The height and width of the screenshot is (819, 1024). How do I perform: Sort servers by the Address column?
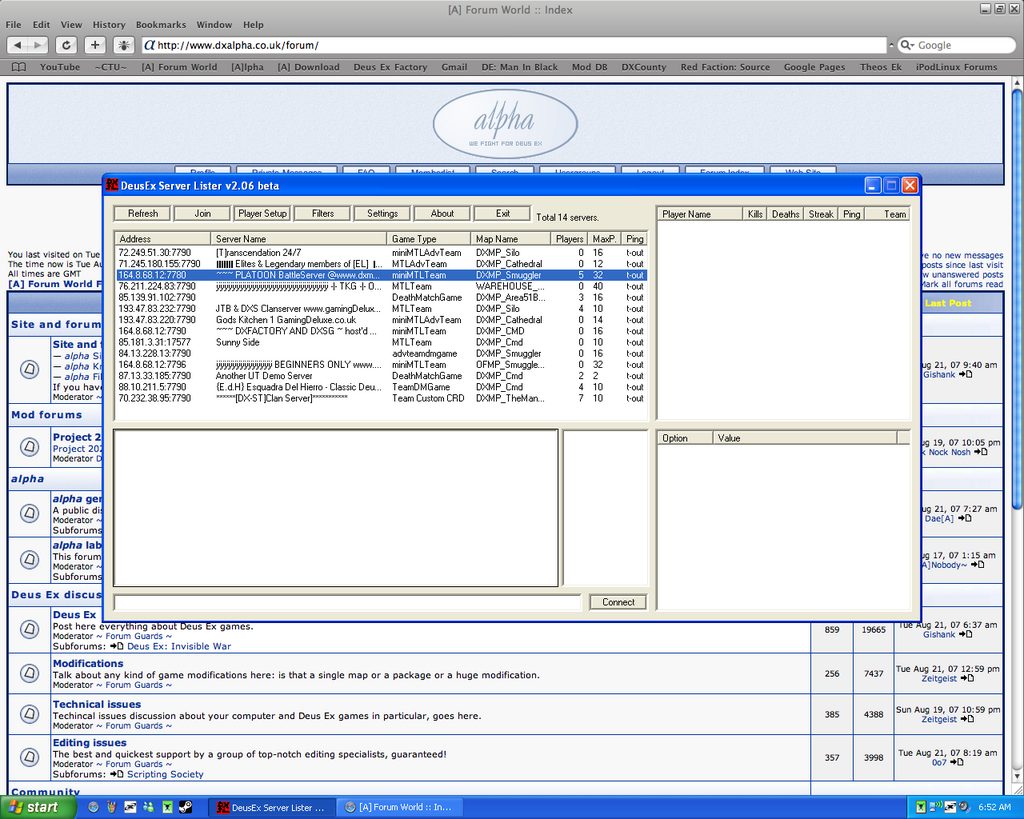click(x=163, y=239)
